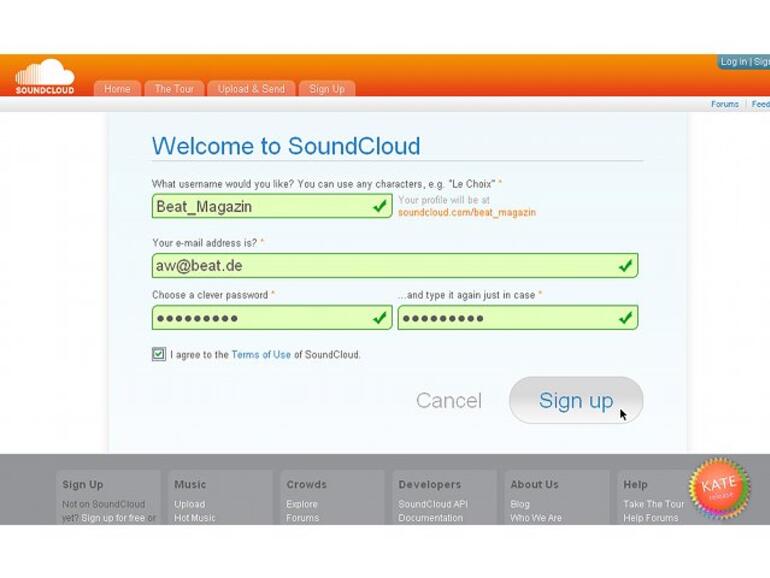This screenshot has width=770, height=578.
Task: Select the Sign Up navigation tab
Action: (x=326, y=89)
